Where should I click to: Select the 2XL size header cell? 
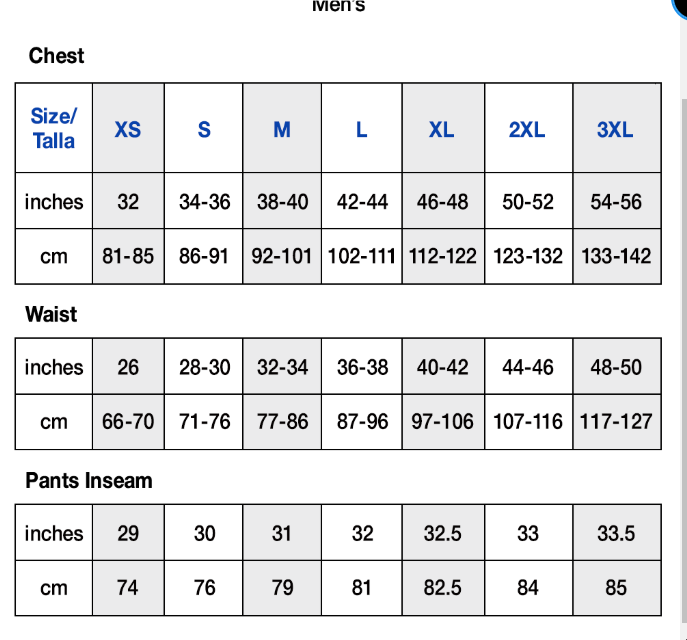(x=527, y=129)
